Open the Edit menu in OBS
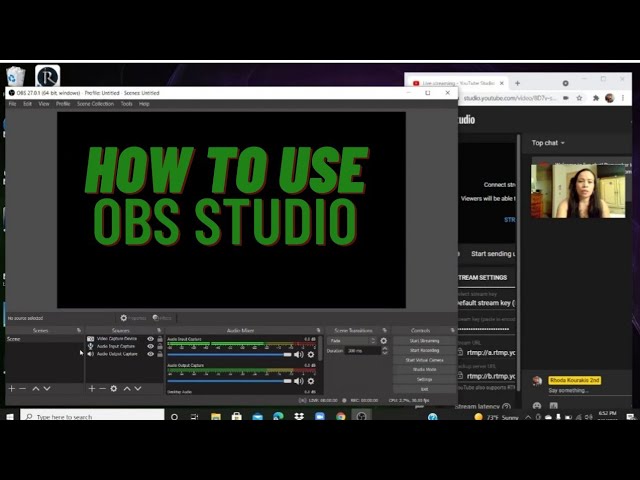Viewport: 640px width, 480px height. coord(27,104)
